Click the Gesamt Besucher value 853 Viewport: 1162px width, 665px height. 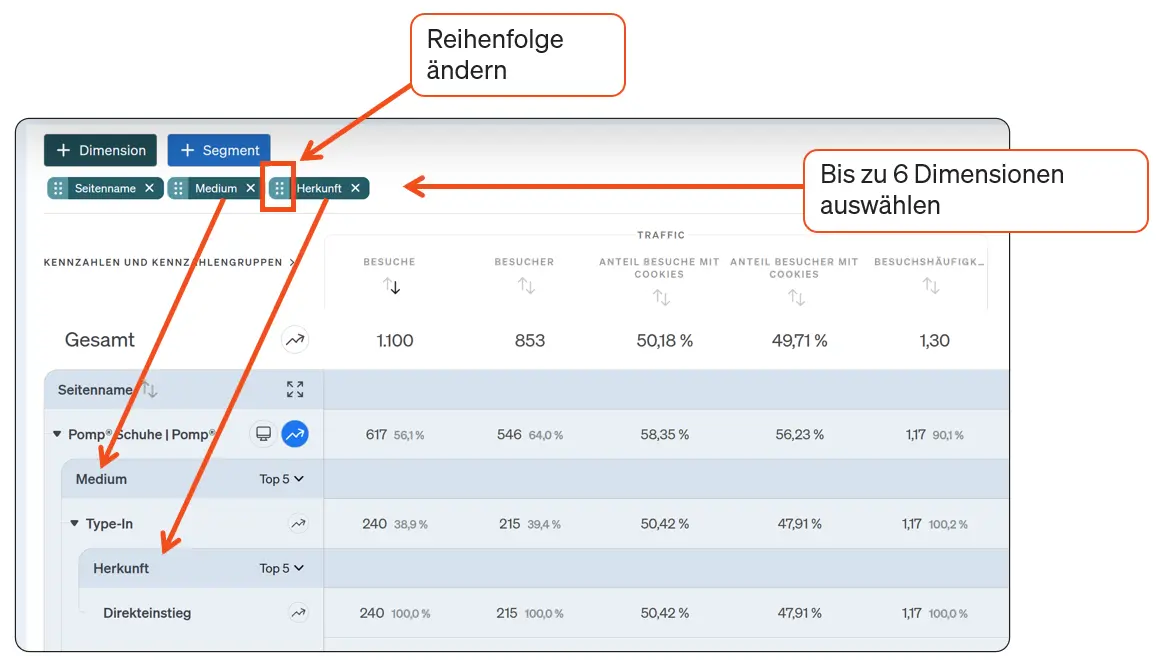pos(530,341)
